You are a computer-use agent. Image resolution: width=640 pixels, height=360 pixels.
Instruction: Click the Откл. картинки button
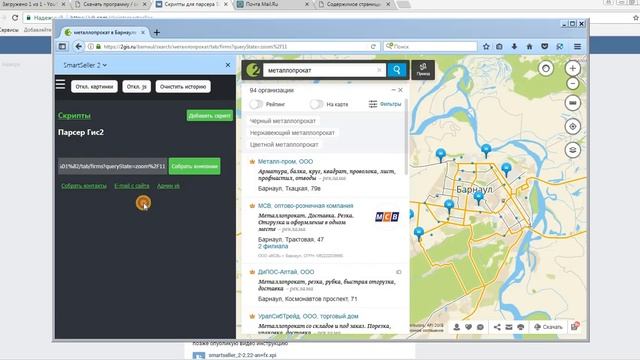pos(94,87)
